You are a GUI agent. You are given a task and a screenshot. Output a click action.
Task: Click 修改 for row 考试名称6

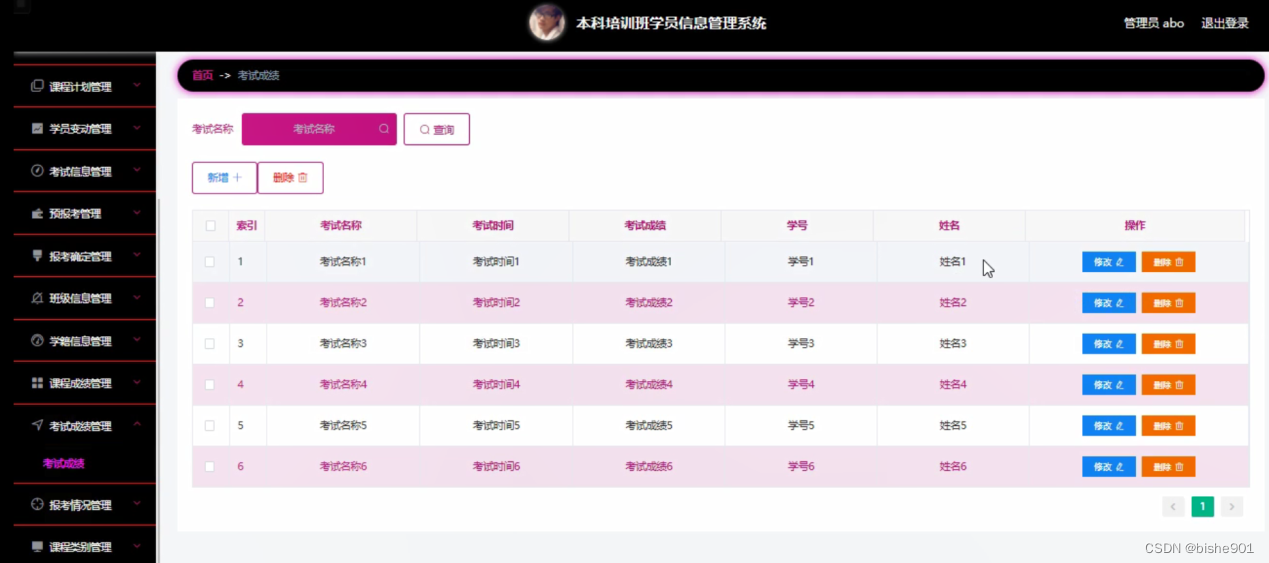(1109, 467)
